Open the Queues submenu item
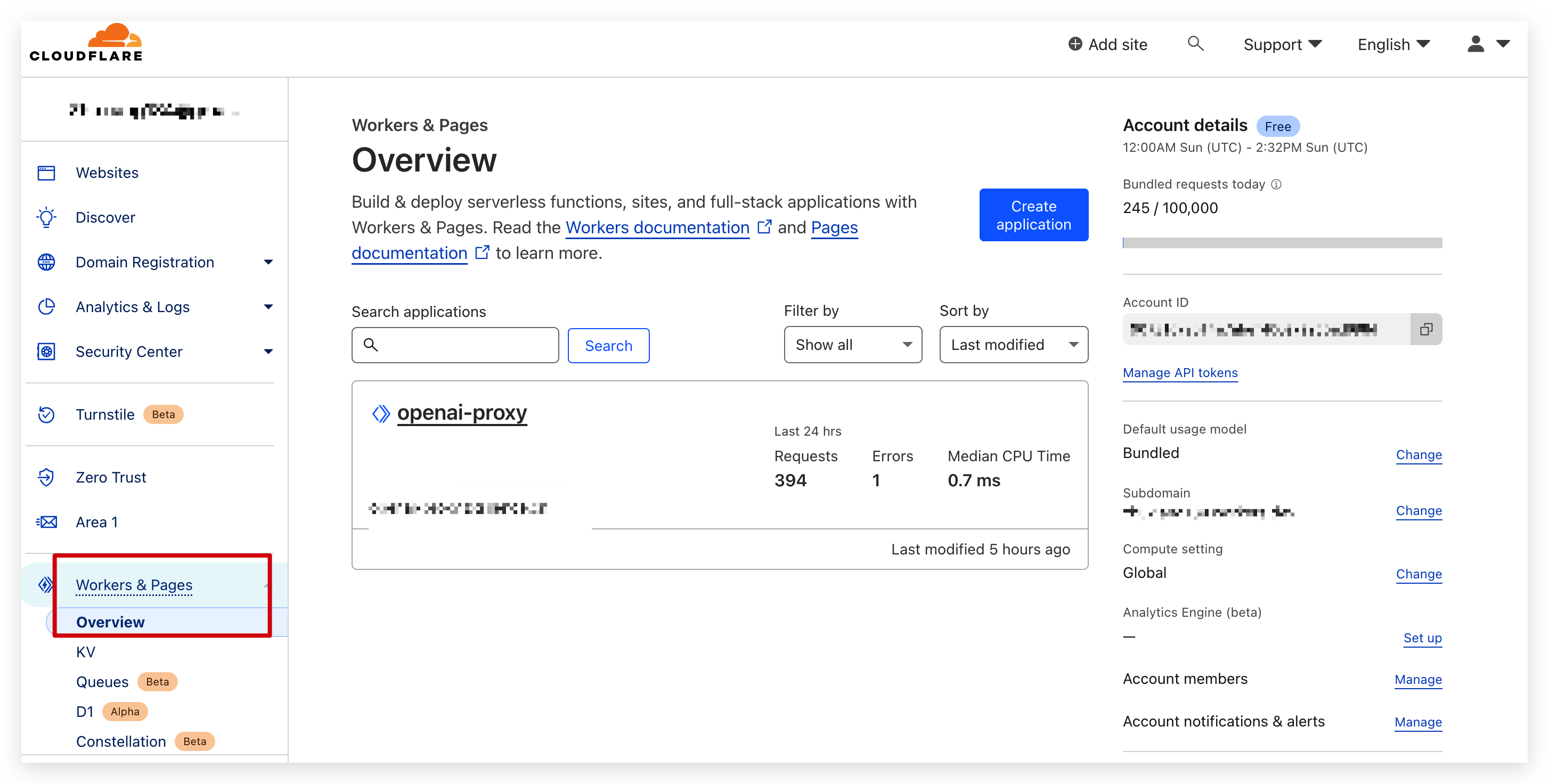1549x784 pixels. 102,682
